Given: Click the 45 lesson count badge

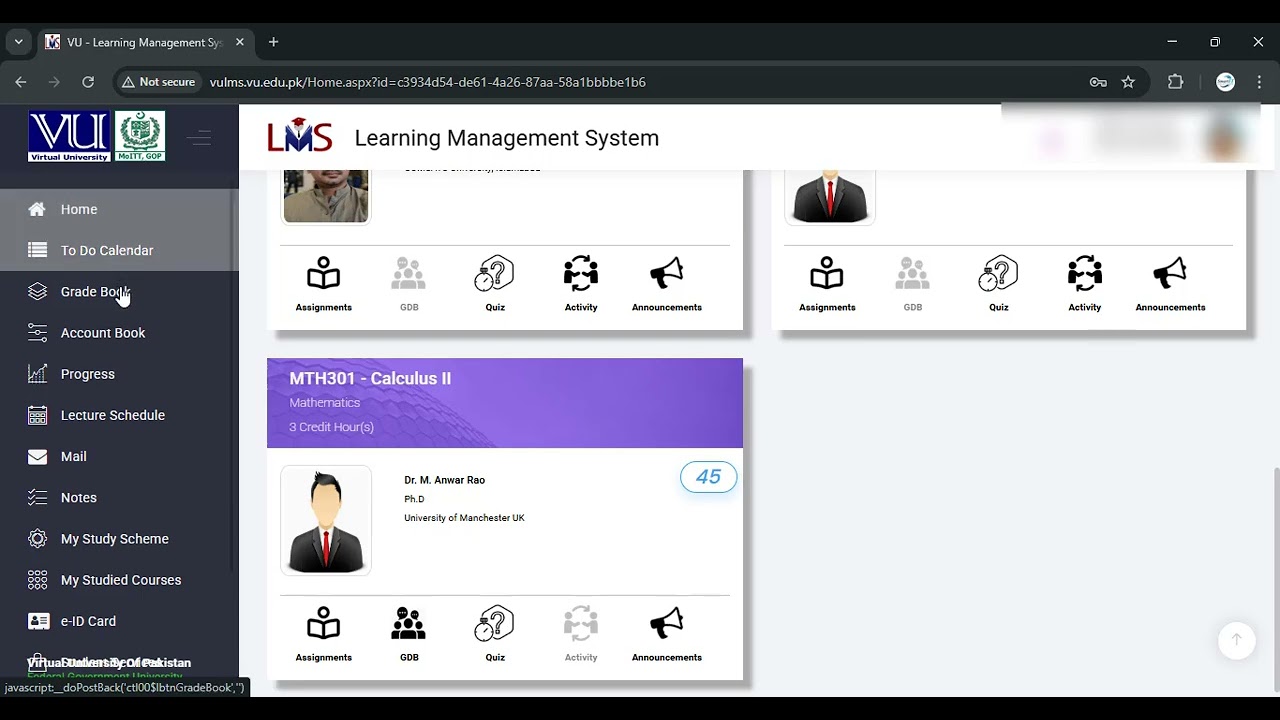Looking at the screenshot, I should click(x=708, y=478).
